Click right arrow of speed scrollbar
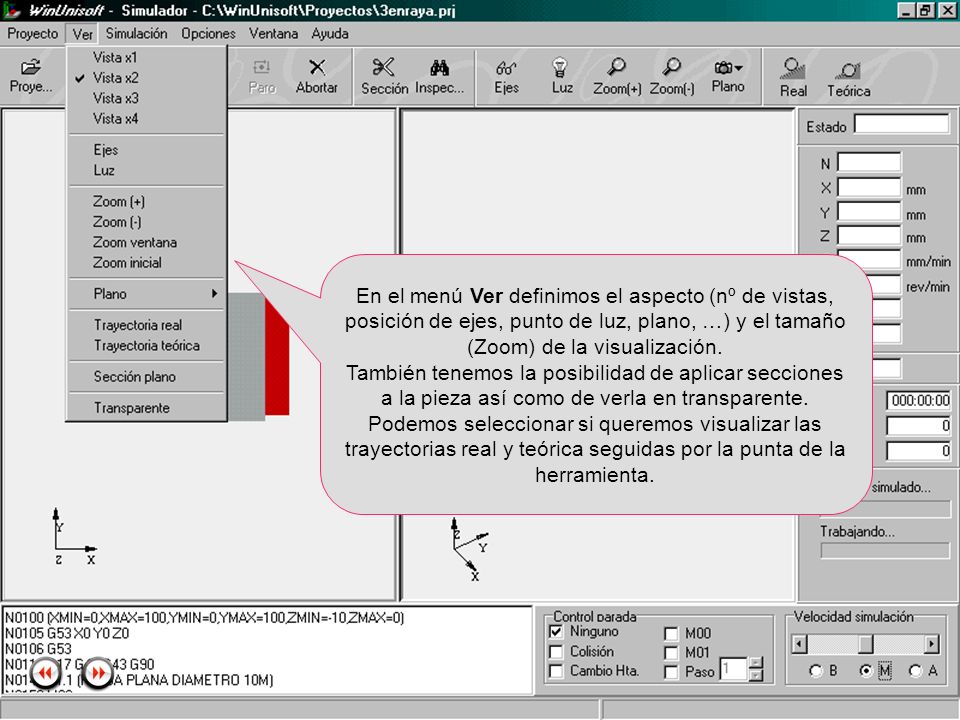The height and width of the screenshot is (720, 960). coord(931,644)
